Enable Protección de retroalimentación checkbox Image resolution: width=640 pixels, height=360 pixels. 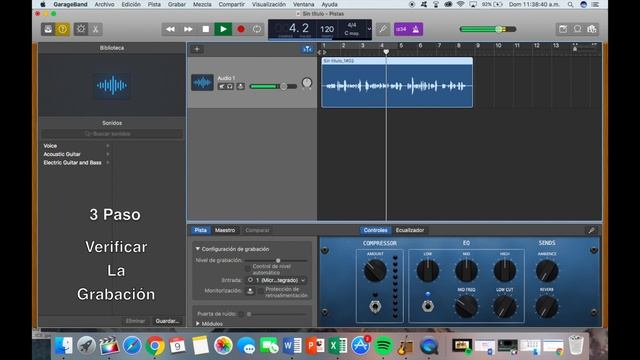[261, 291]
